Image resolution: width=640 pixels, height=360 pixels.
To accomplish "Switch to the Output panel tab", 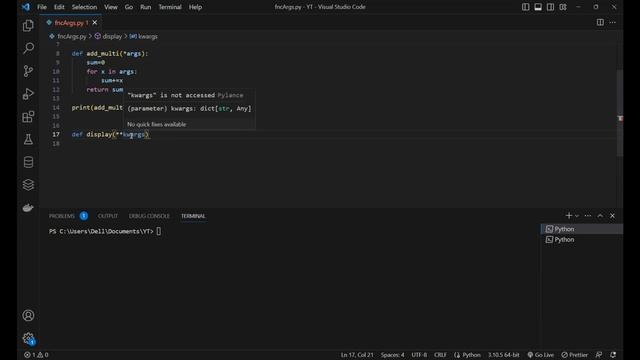I will coord(108,216).
